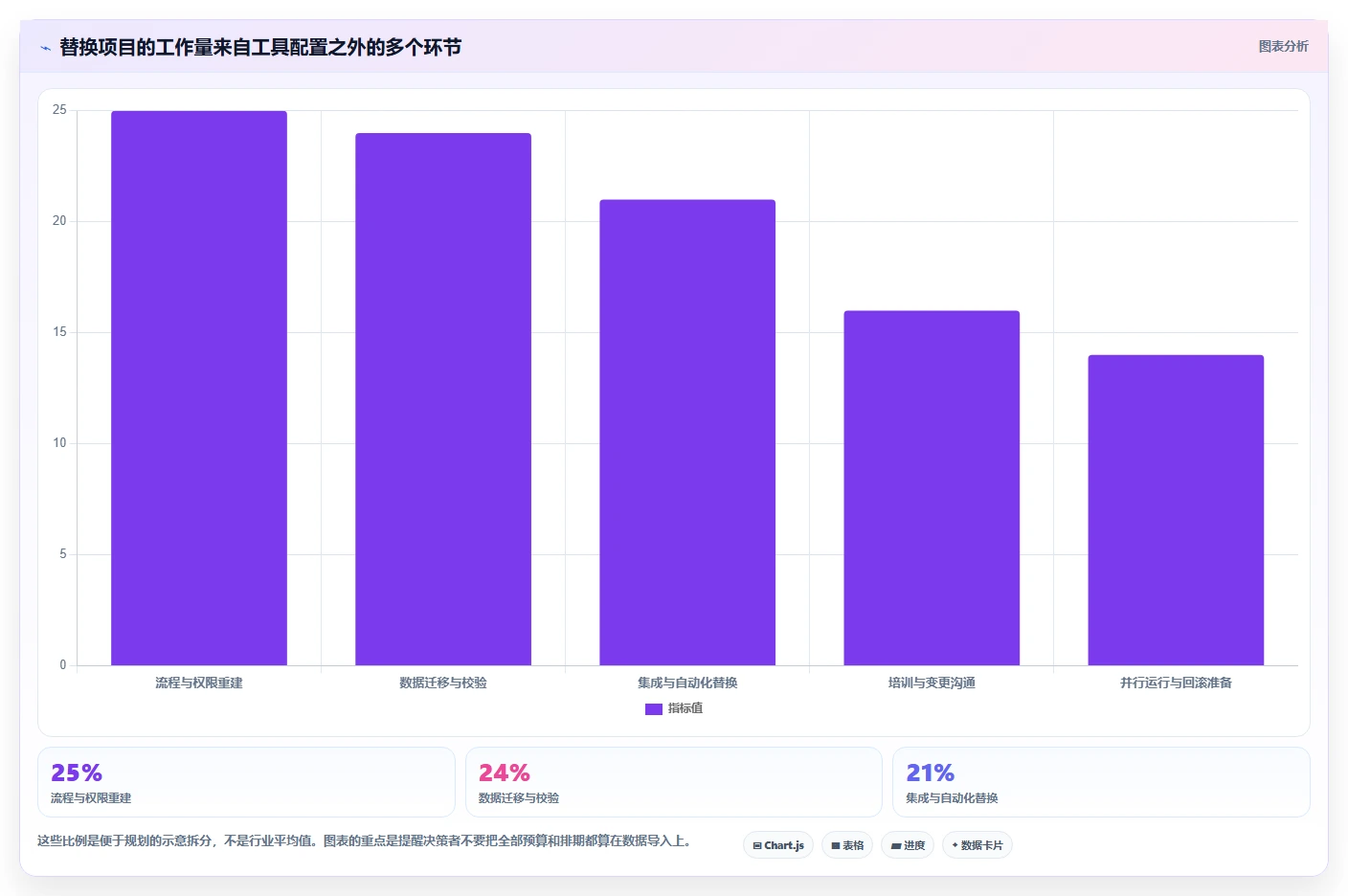This screenshot has height=896, width=1348.
Task: Click the 数据迁移与校验 x-axis label
Action: [x=443, y=683]
